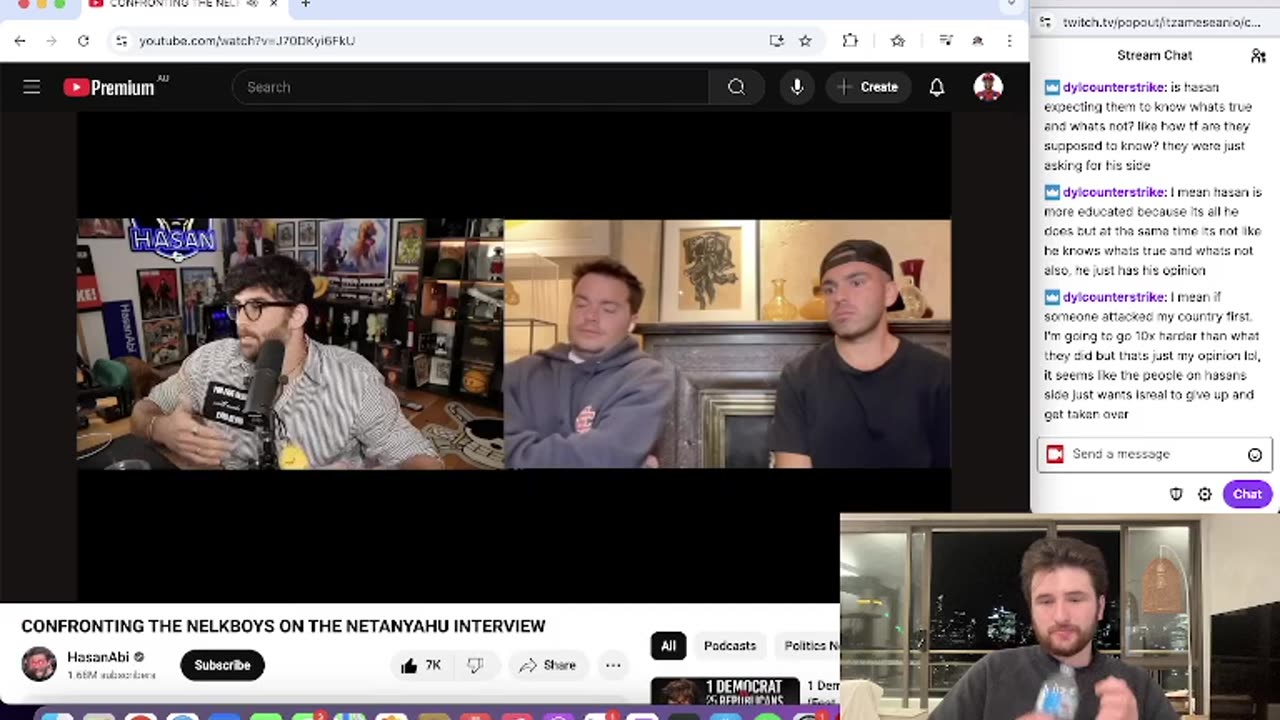Image resolution: width=1280 pixels, height=720 pixels.
Task: Bookmark this page with the star icon
Action: [805, 41]
